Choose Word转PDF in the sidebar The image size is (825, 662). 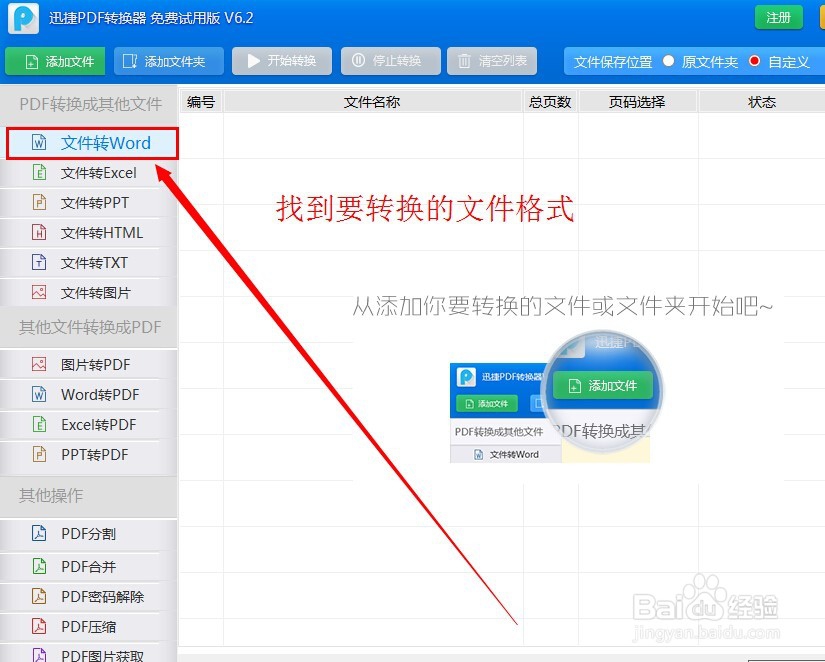[x=88, y=395]
